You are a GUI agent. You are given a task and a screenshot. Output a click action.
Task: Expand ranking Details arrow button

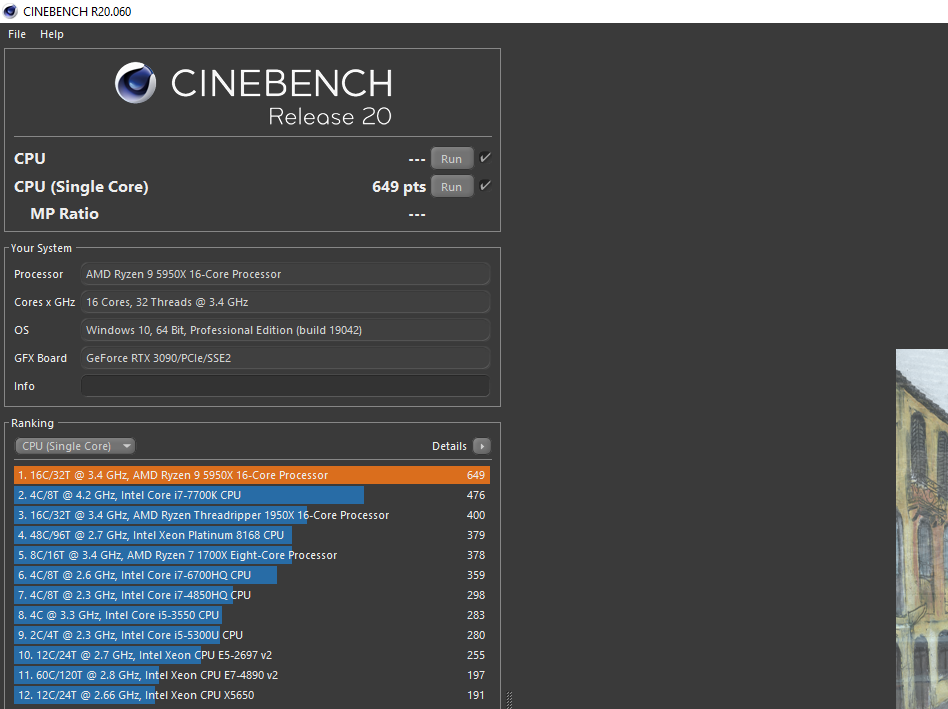[482, 446]
